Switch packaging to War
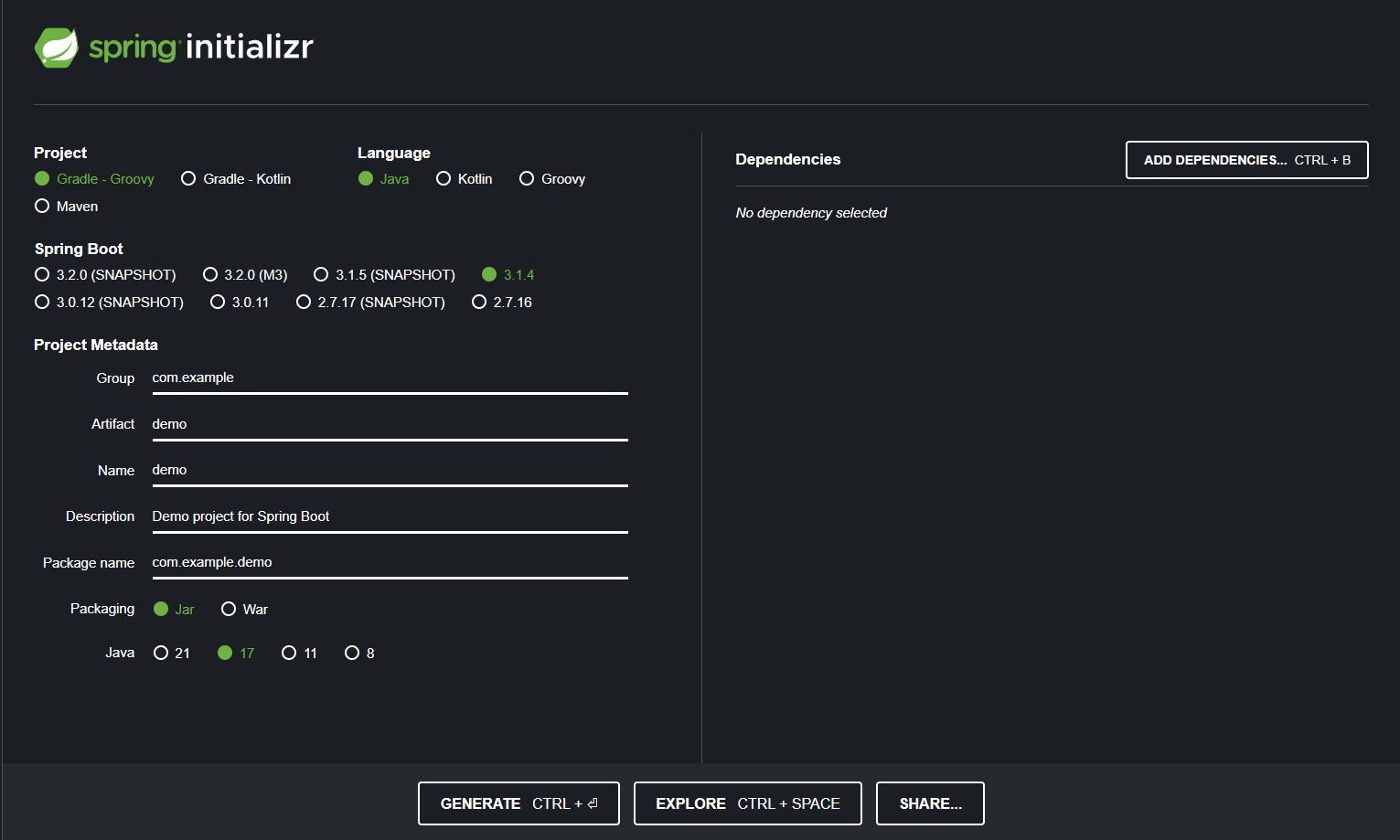Viewport: 1400px width, 840px height. (244, 610)
